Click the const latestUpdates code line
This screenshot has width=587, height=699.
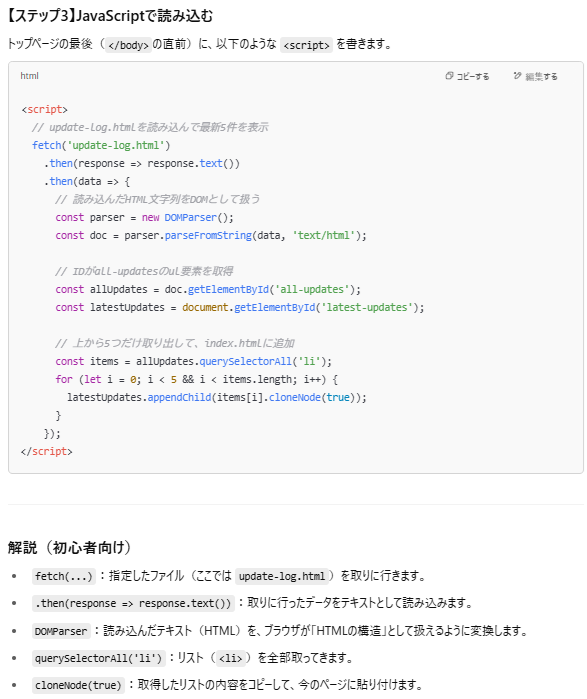click(240, 308)
